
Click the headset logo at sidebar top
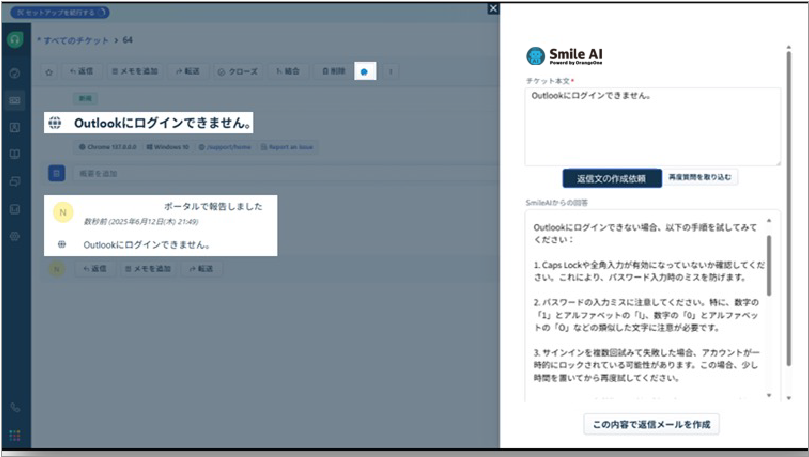click(x=15, y=40)
